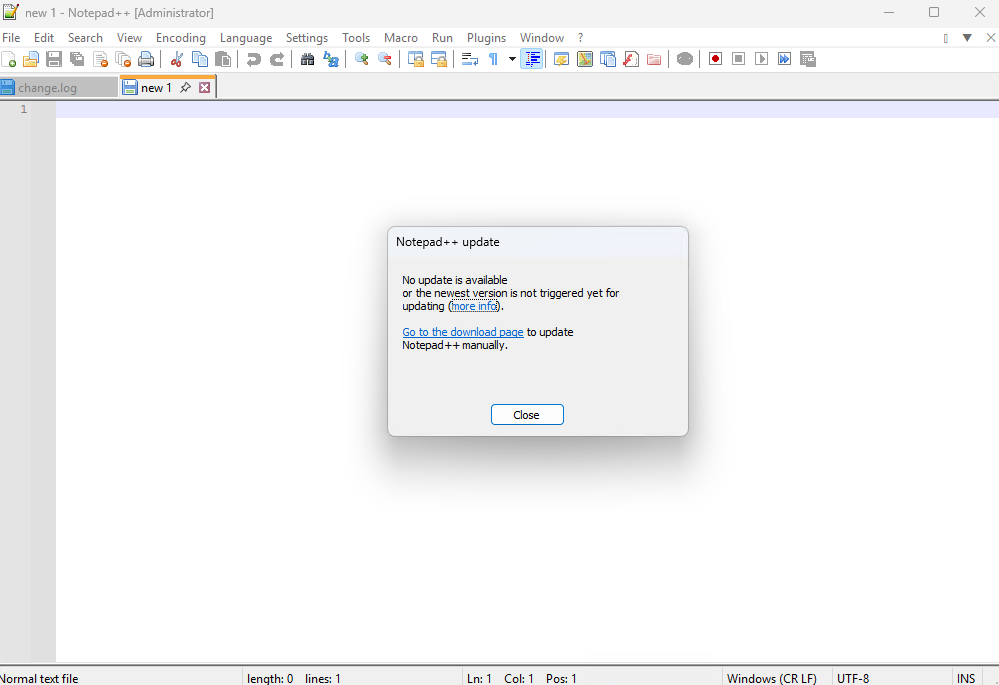Toggle the highlighted indent guide button

pos(532,59)
